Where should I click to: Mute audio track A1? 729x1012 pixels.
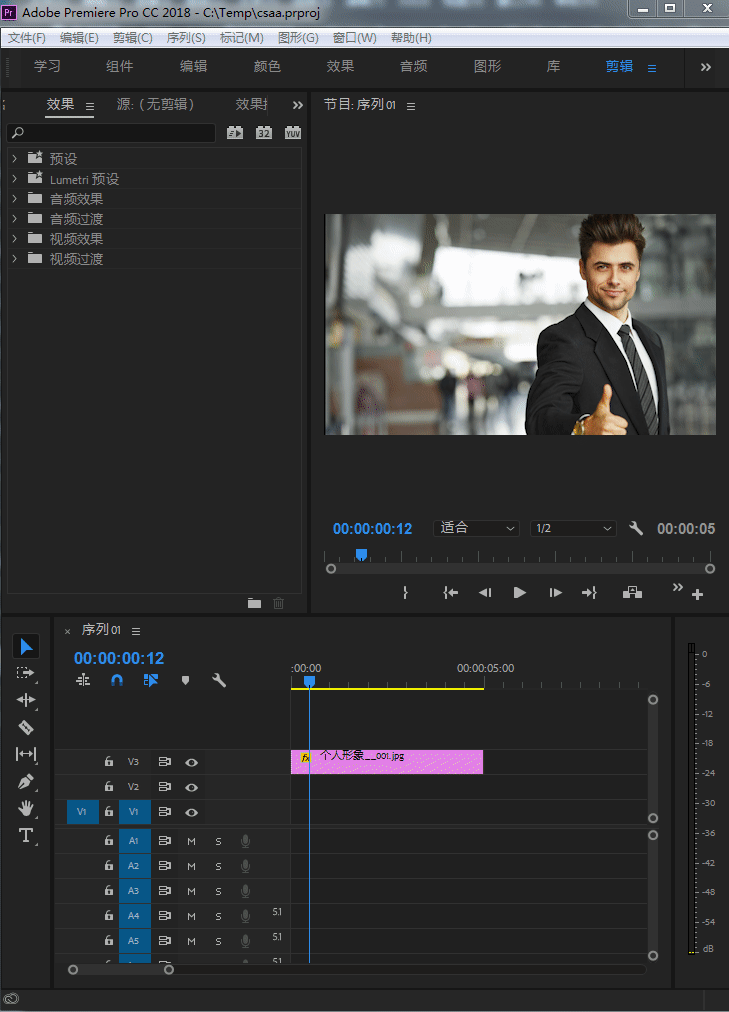(x=192, y=842)
